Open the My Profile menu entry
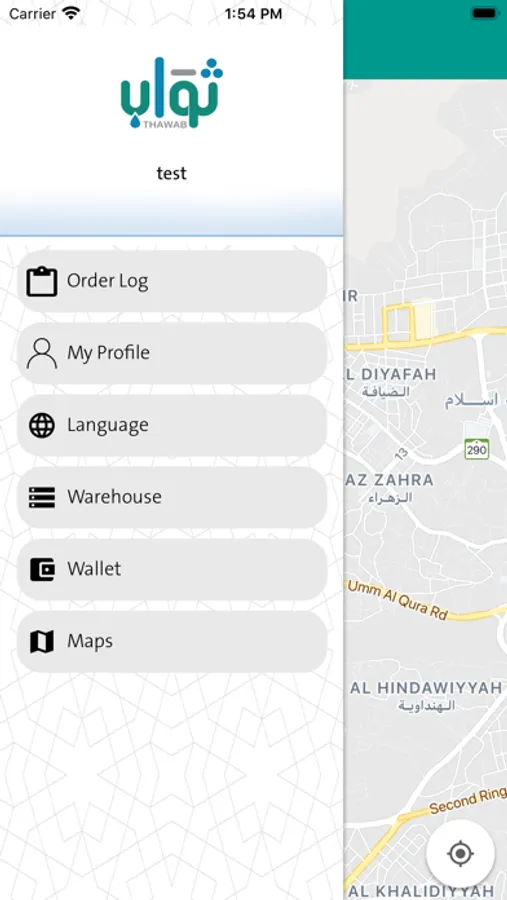The image size is (507, 900). pos(172,353)
